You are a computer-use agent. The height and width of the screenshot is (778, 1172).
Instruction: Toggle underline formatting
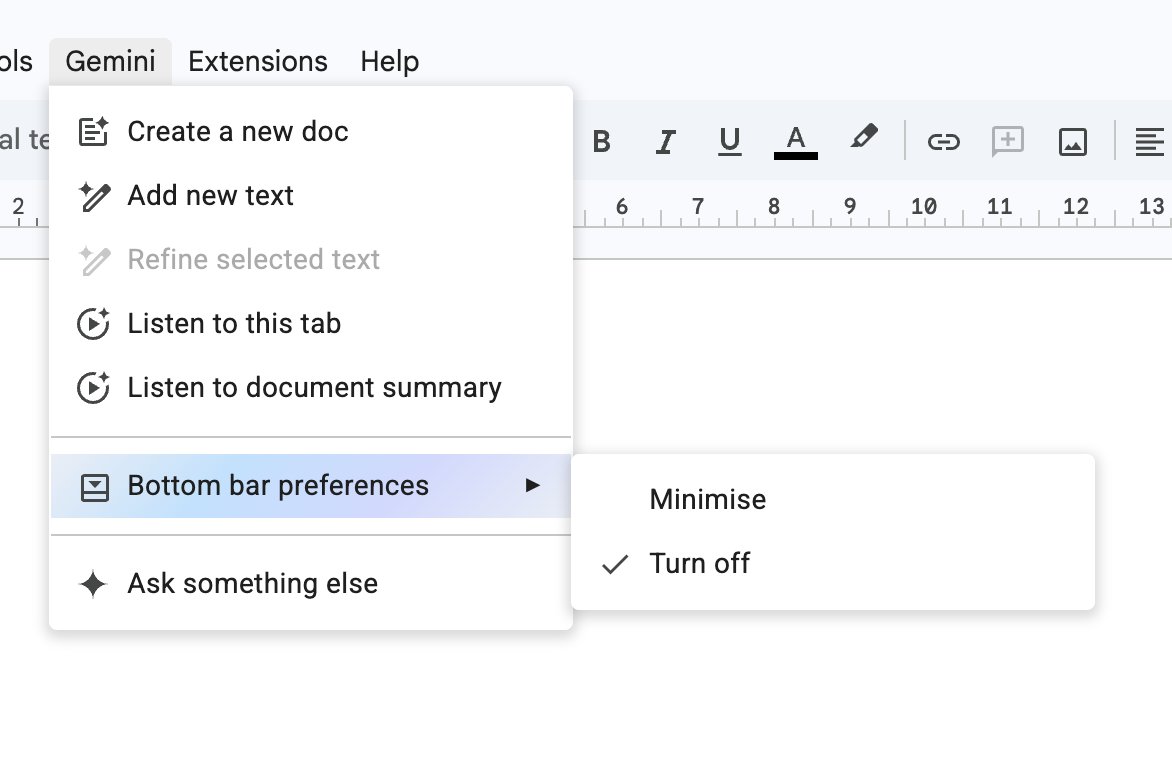click(730, 141)
